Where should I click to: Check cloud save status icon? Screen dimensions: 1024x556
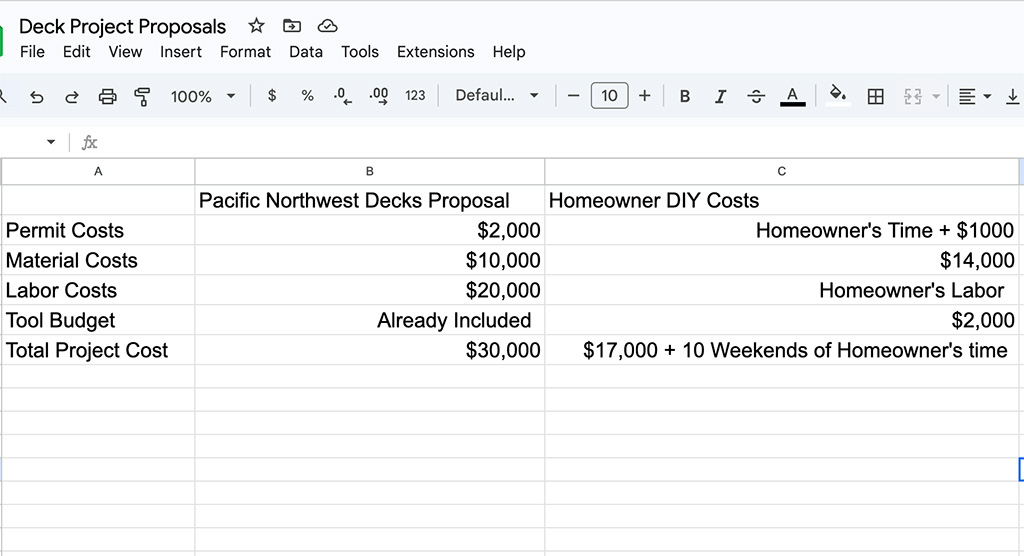(x=327, y=26)
